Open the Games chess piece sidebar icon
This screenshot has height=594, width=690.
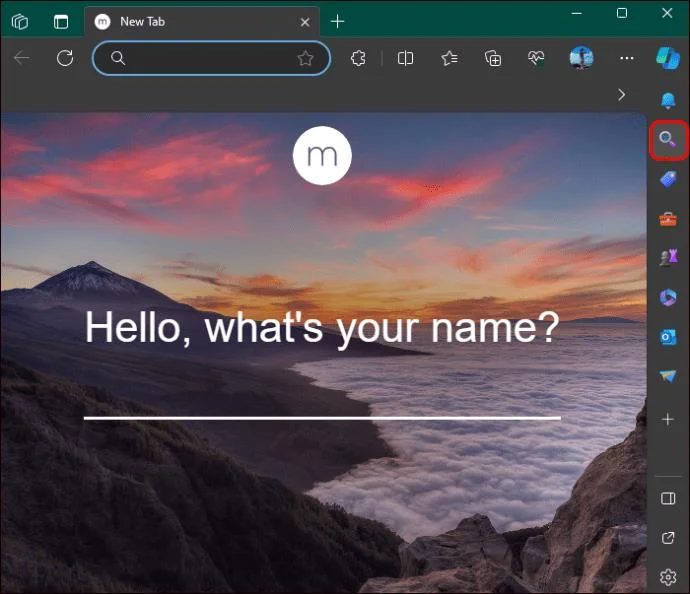[x=667, y=257]
